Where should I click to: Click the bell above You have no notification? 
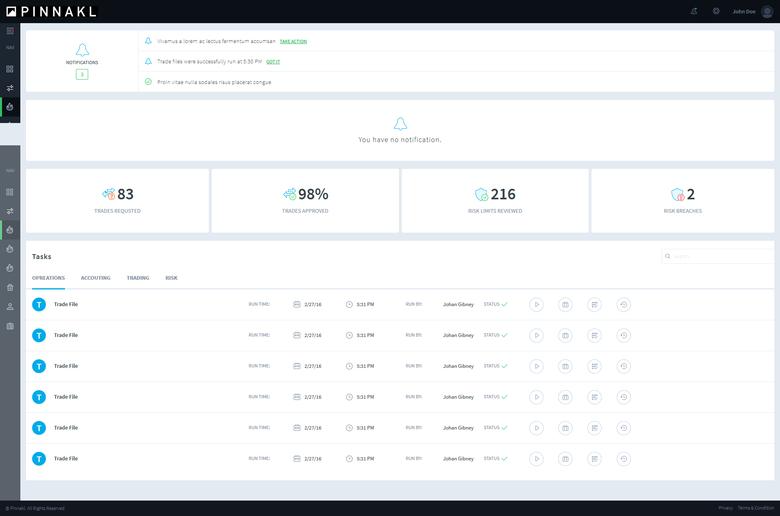pos(400,123)
